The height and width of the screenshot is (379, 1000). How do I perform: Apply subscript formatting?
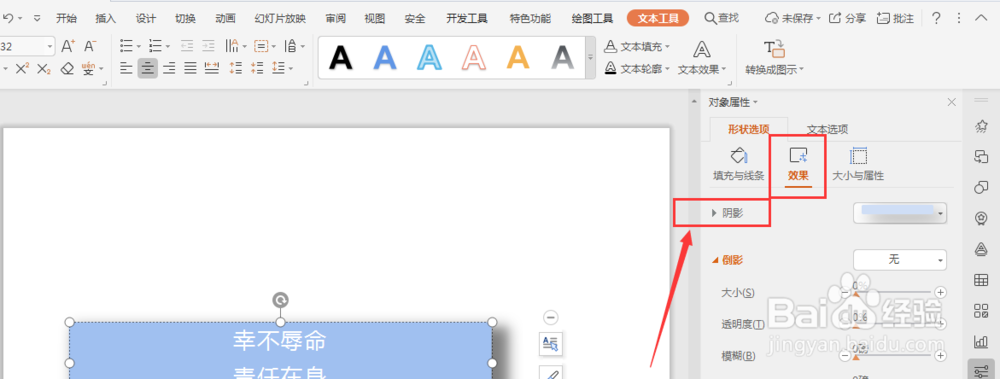click(x=43, y=68)
